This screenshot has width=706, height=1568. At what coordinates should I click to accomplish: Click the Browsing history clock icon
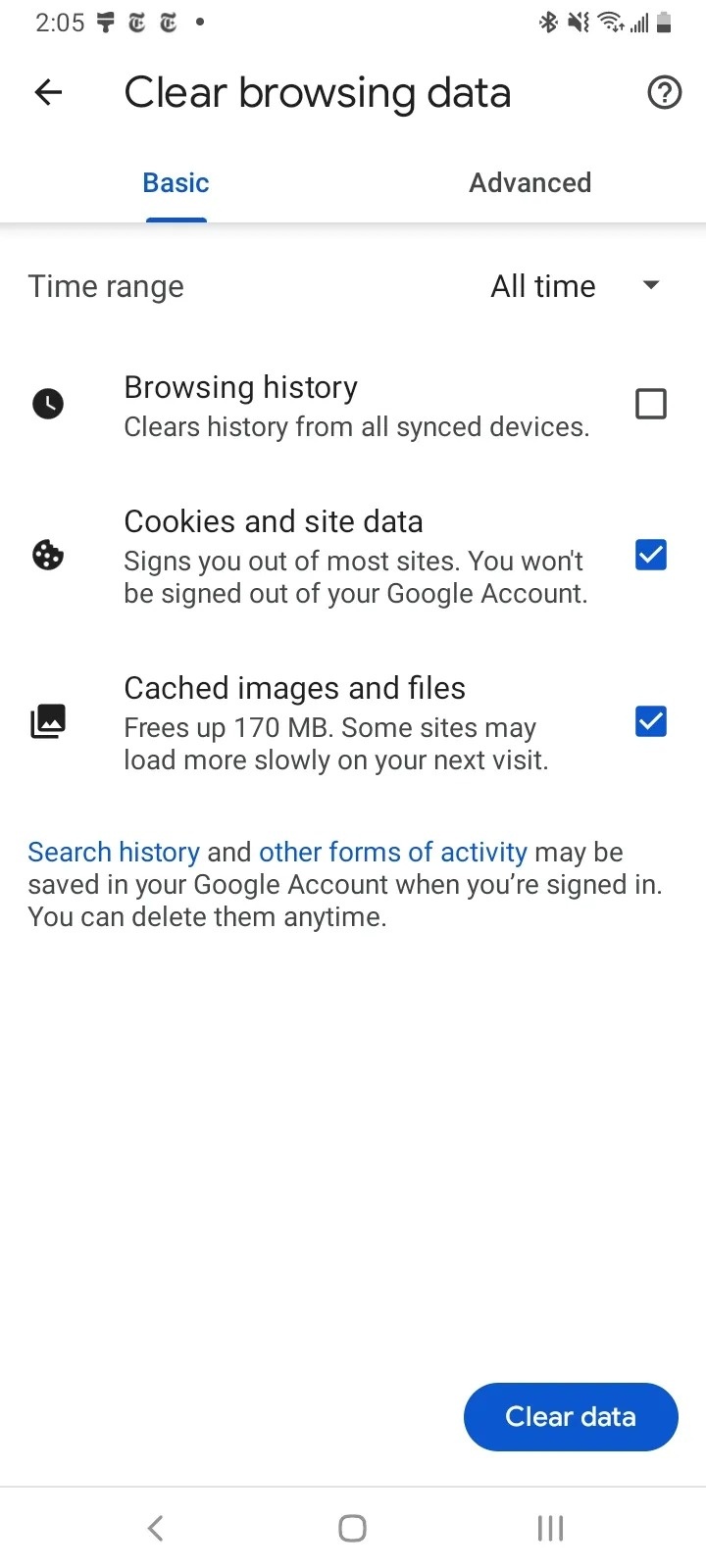(x=48, y=403)
